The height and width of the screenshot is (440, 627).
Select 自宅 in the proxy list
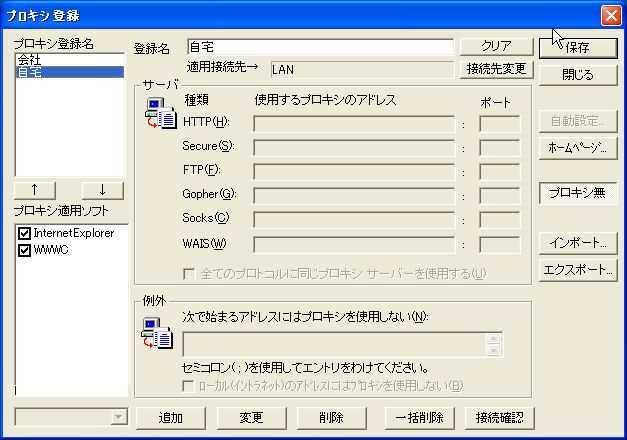pos(30,72)
